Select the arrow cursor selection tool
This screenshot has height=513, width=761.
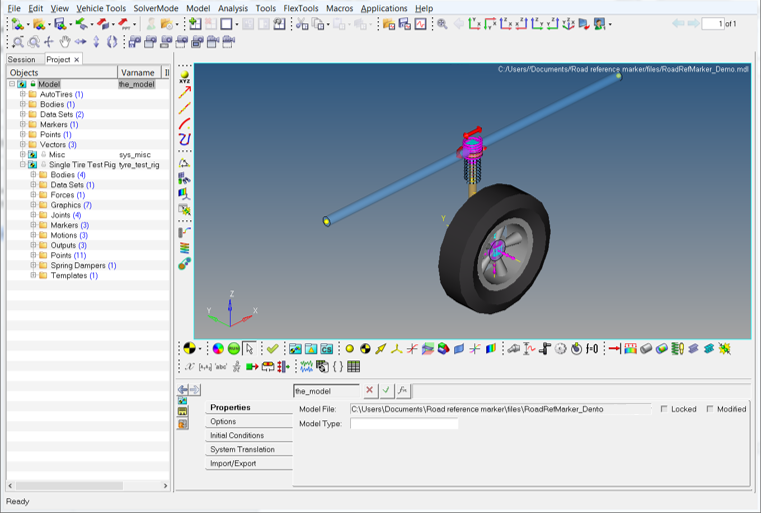(249, 349)
